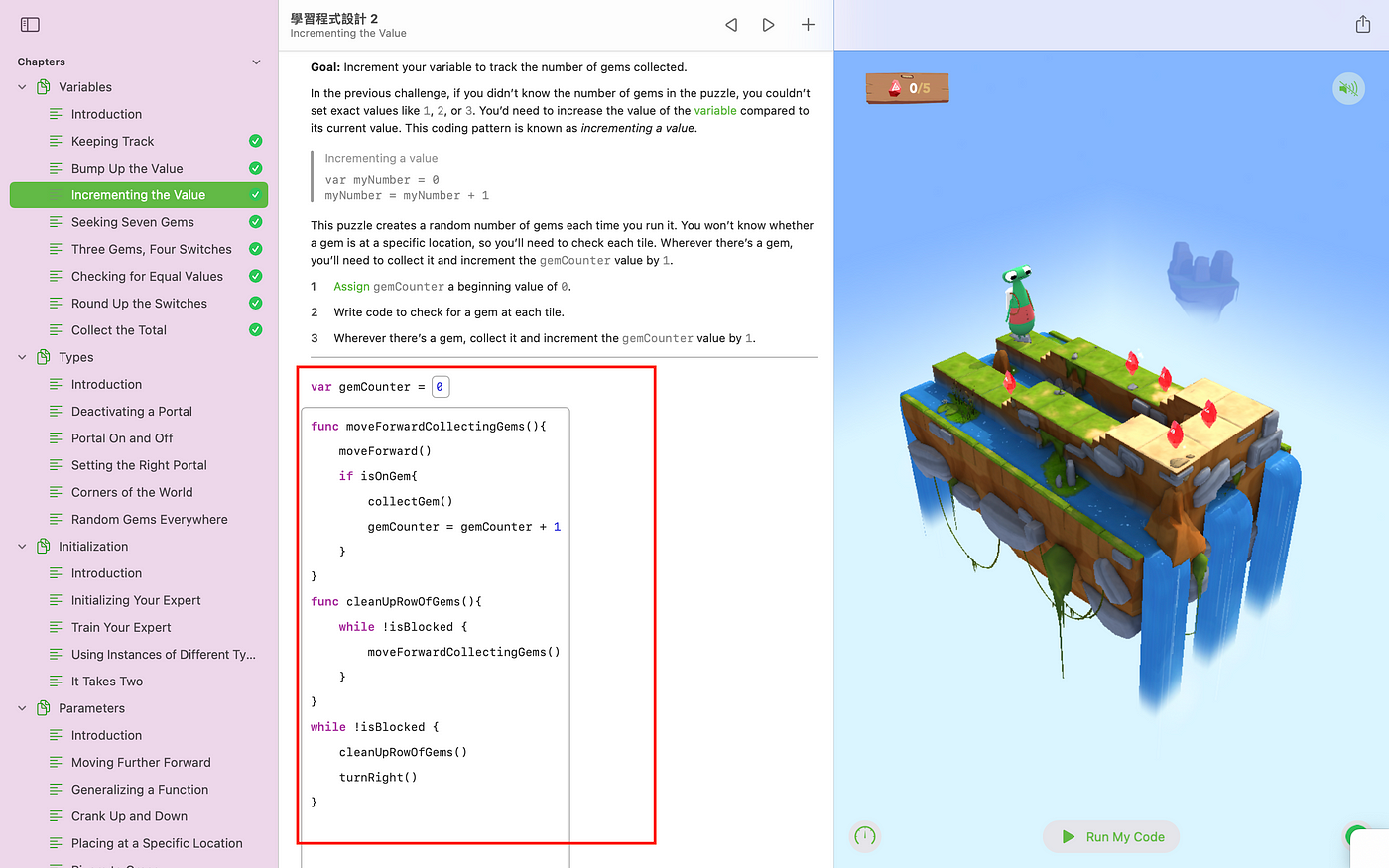1389x868 pixels.
Task: Toggle the sidebar panel icon
Action: [x=30, y=24]
